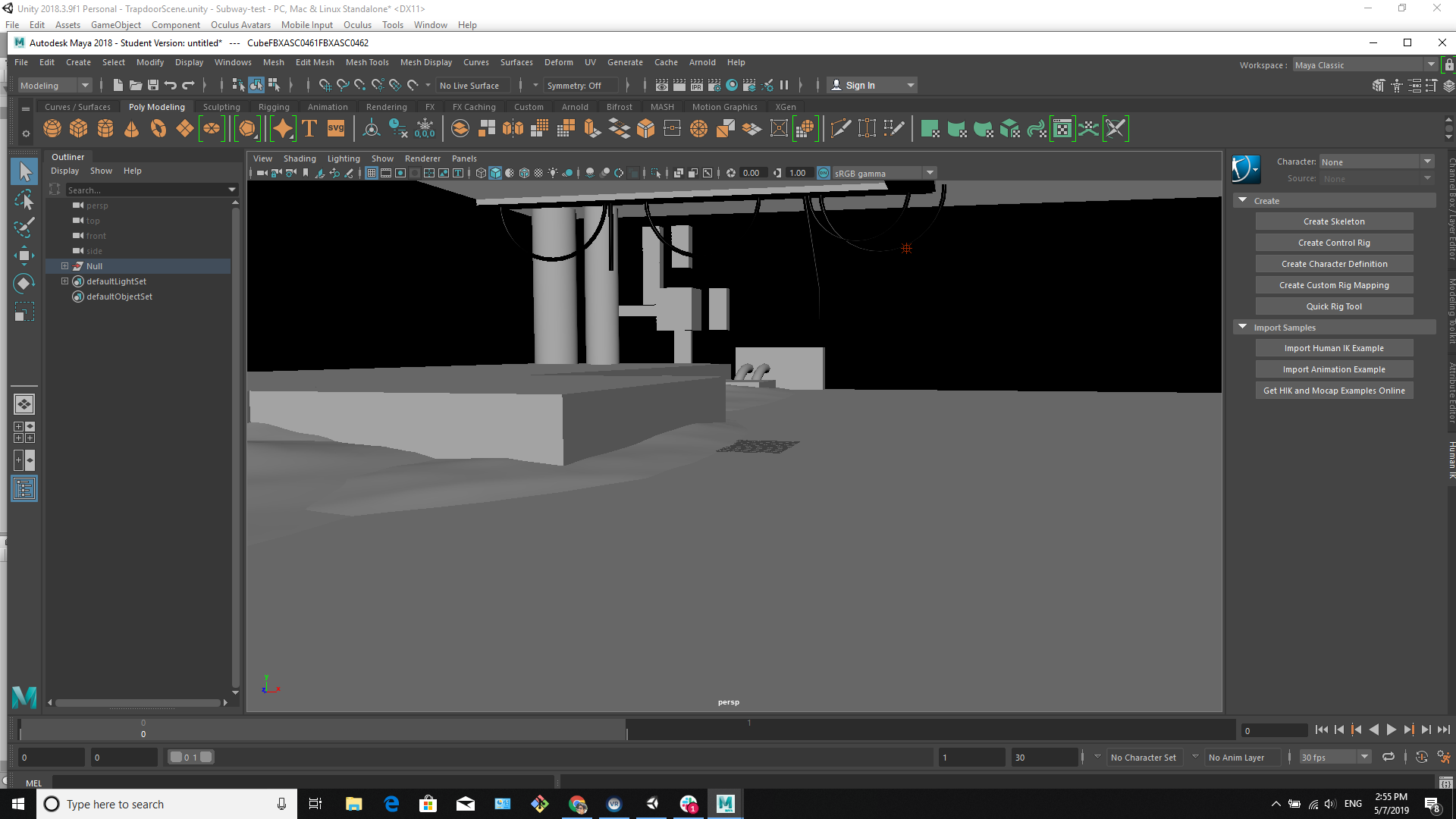
Task: Open the Mesh Tools menu
Action: (x=367, y=63)
